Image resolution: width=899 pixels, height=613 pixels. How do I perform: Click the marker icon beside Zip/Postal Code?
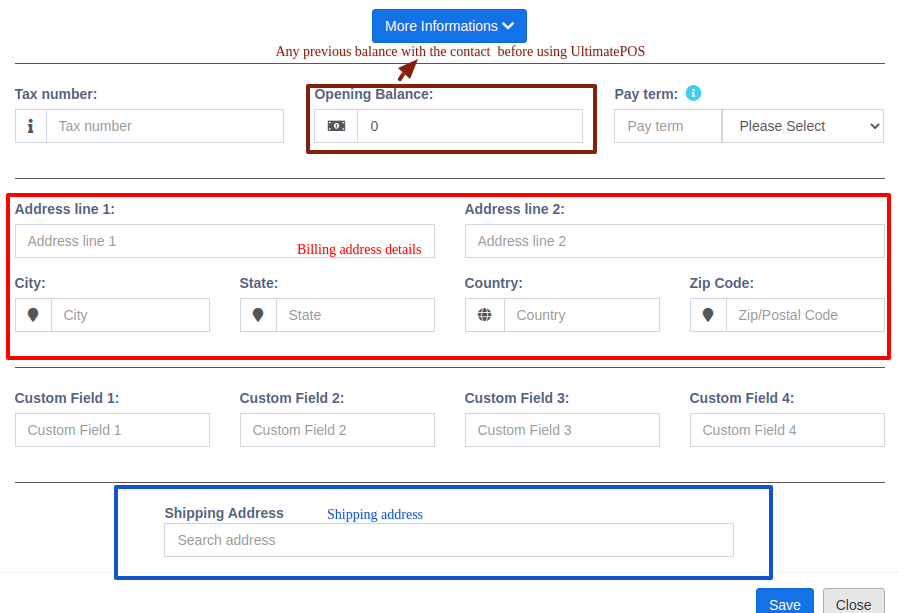(x=708, y=314)
